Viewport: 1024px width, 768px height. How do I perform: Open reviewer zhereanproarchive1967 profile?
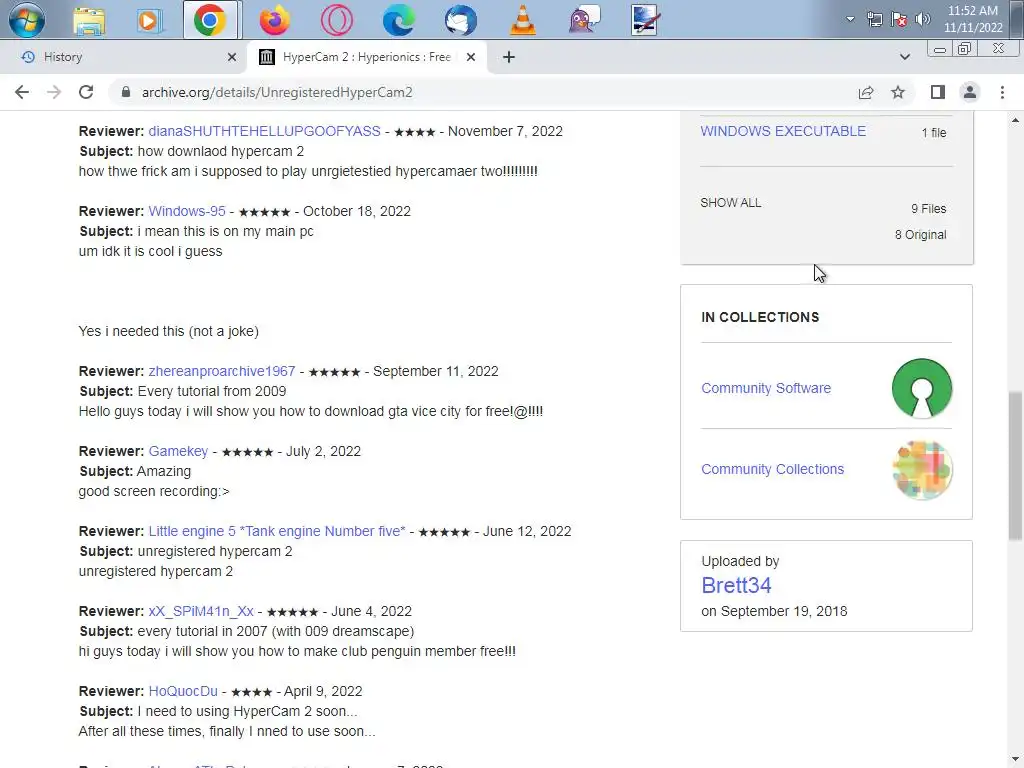[x=222, y=372]
